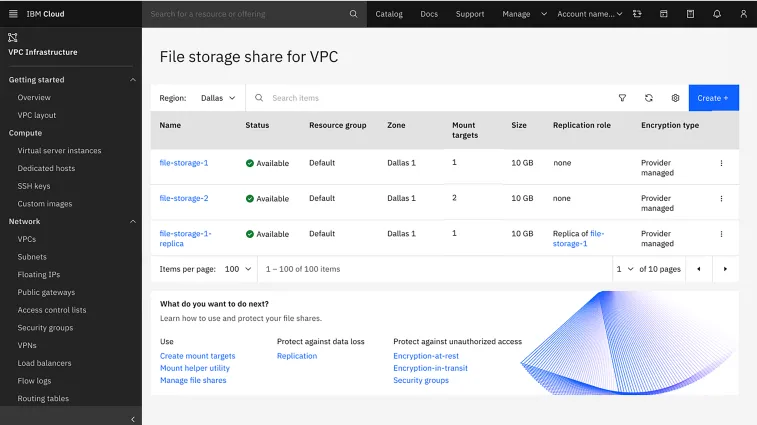Select Virtual server instances in sidebar
This screenshot has width=757, height=425.
(59, 151)
